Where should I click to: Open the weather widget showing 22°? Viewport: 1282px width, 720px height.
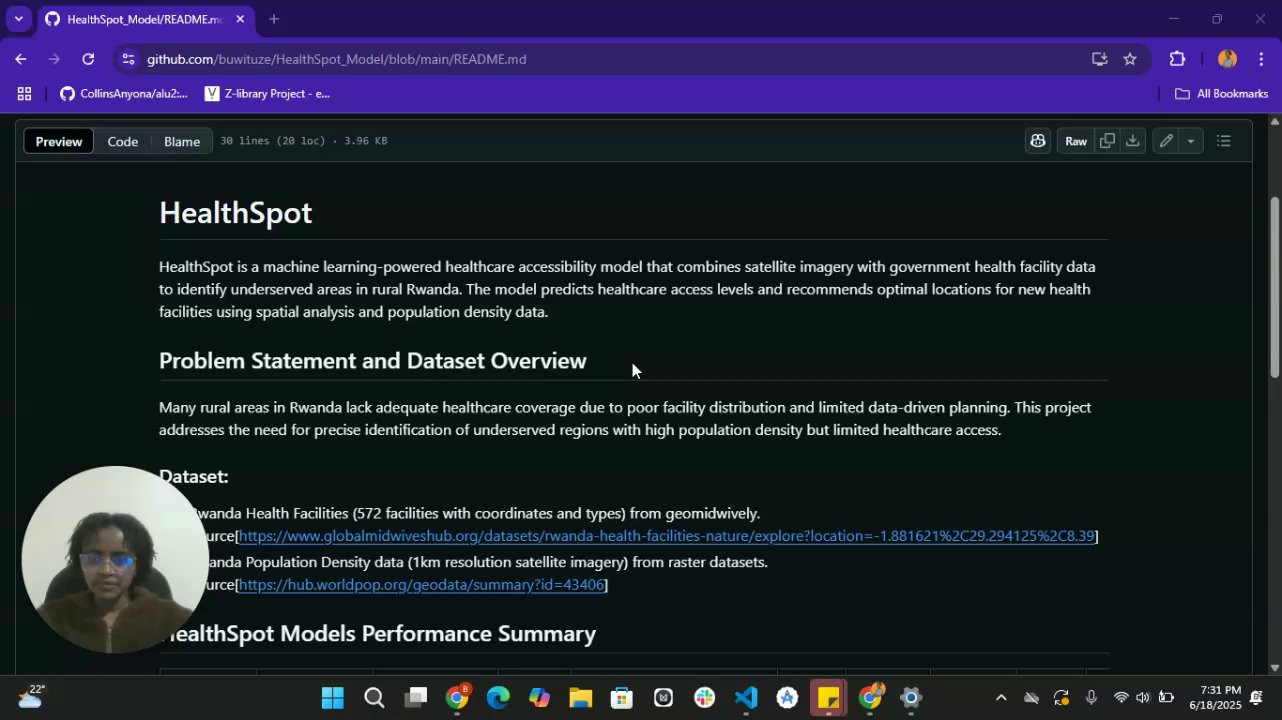click(x=30, y=697)
